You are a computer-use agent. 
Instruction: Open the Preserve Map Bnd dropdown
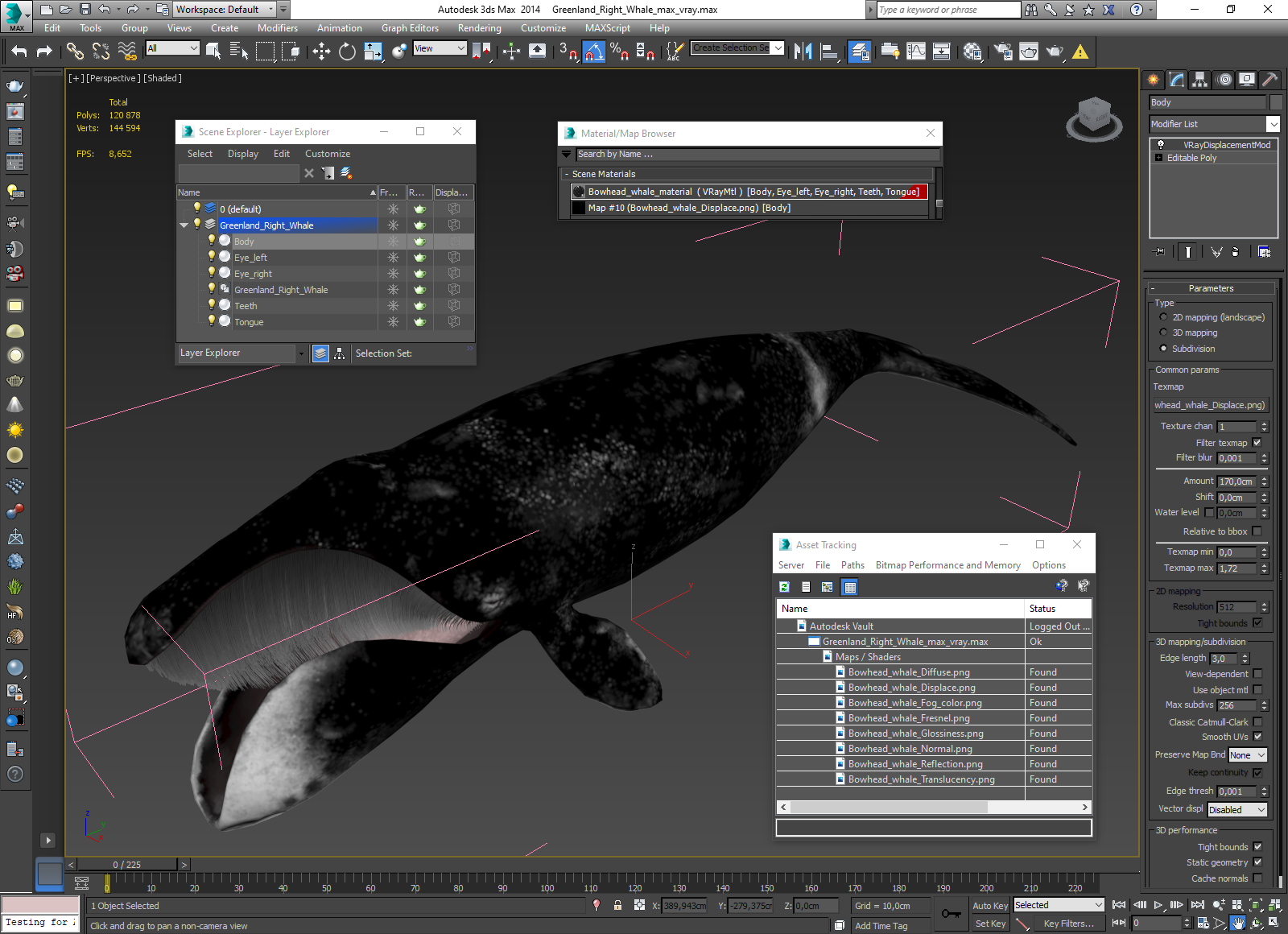pyautogui.click(x=1248, y=755)
